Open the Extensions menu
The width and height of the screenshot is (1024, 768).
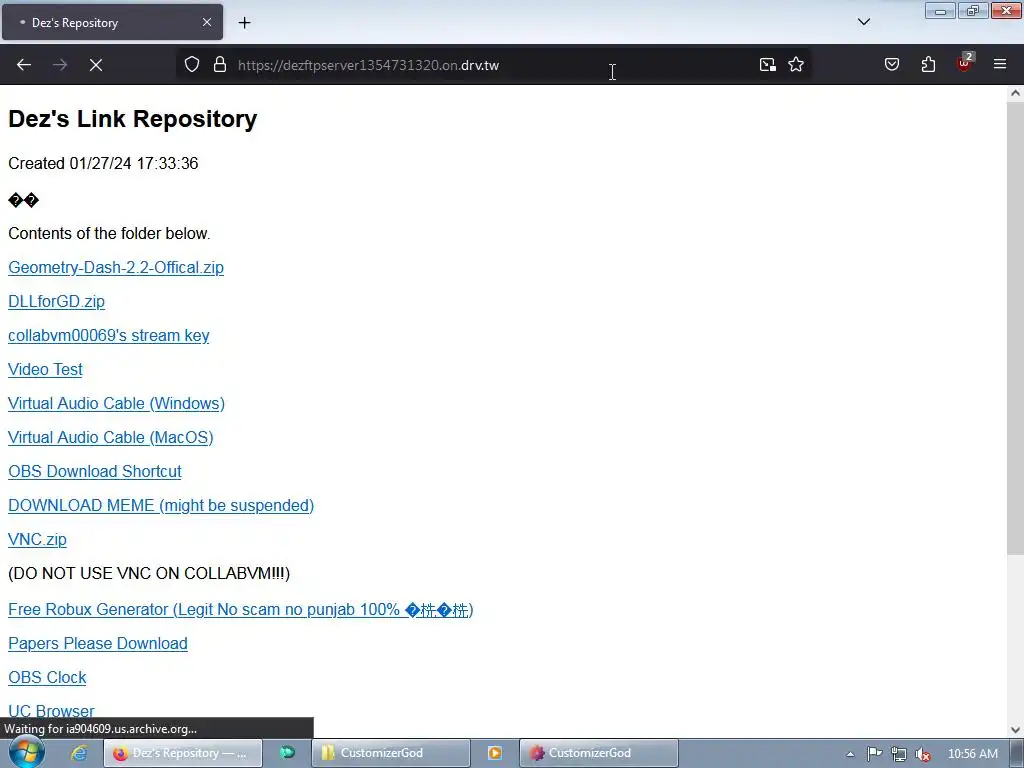click(x=928, y=65)
